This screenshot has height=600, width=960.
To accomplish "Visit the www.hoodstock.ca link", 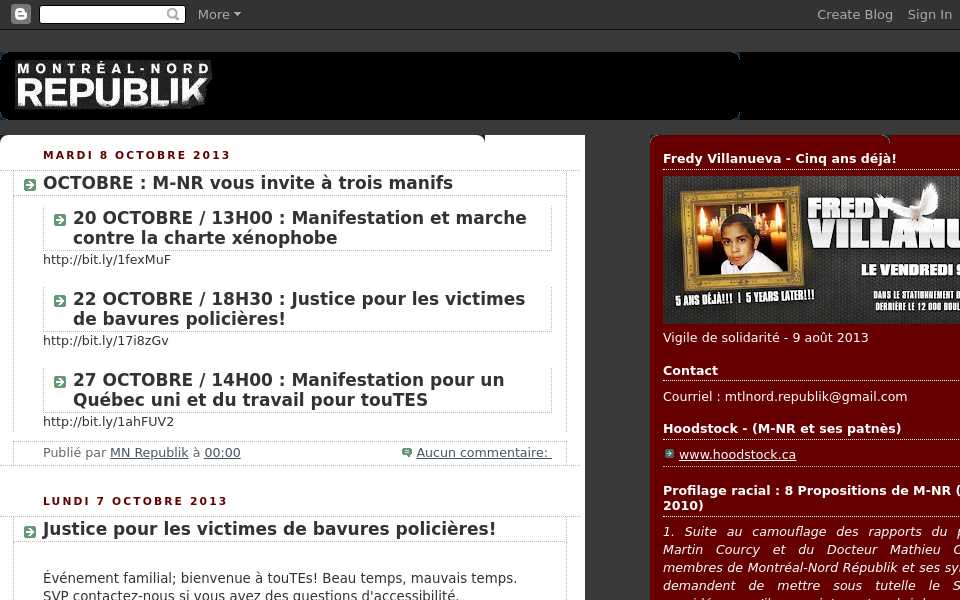I will (737, 454).
